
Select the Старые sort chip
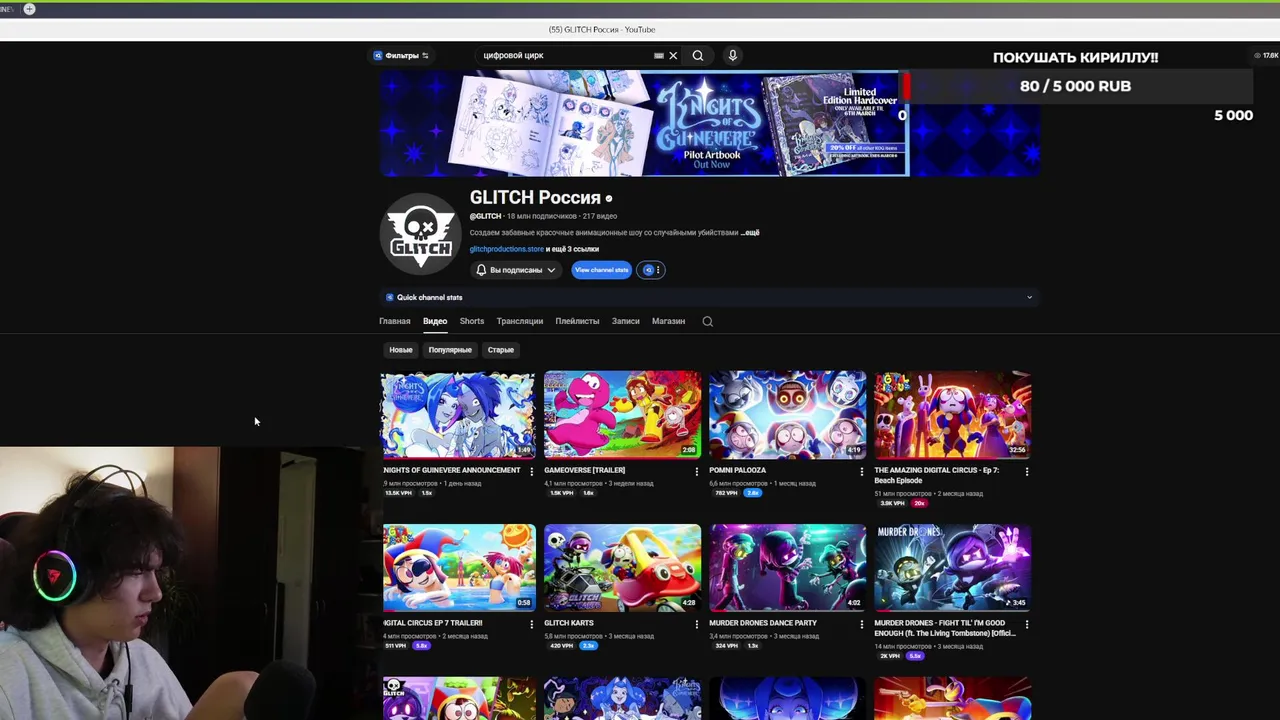(501, 350)
